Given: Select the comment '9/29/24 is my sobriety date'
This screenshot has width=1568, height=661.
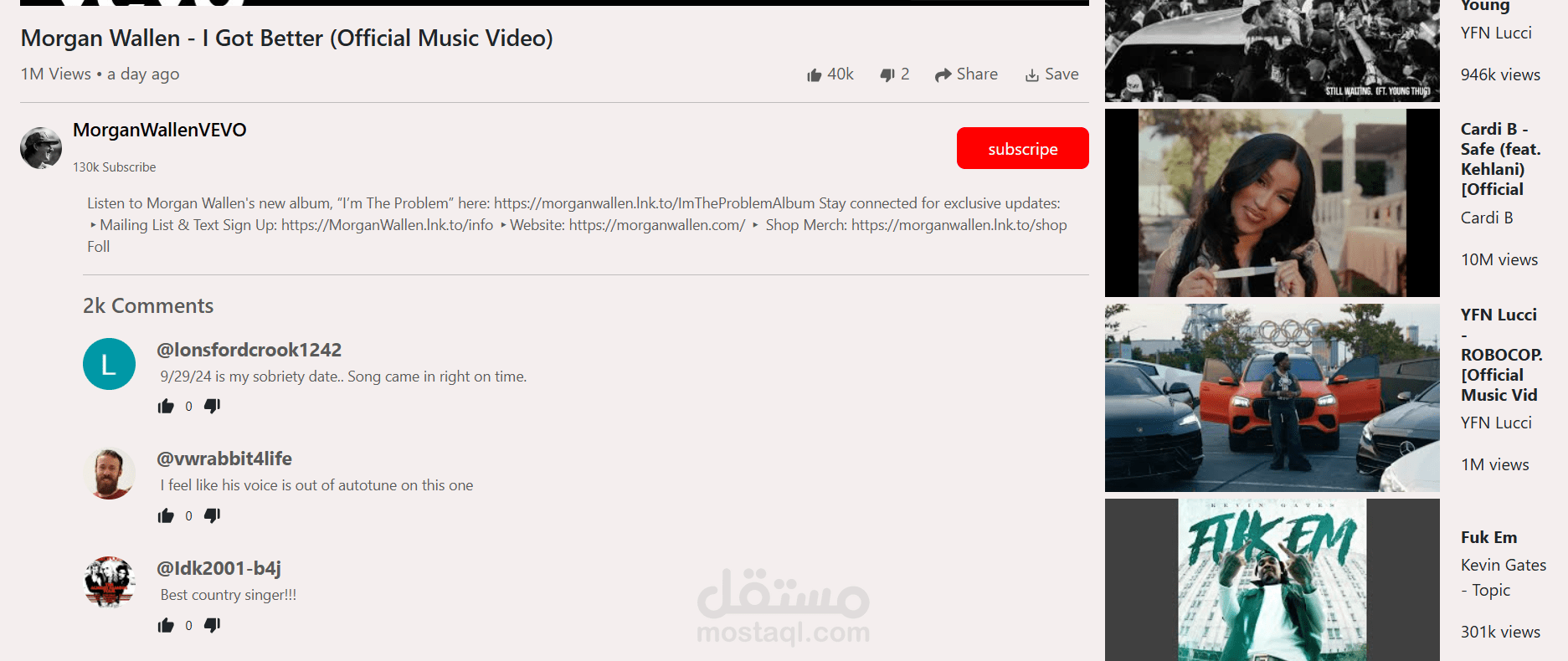Looking at the screenshot, I should 343,377.
